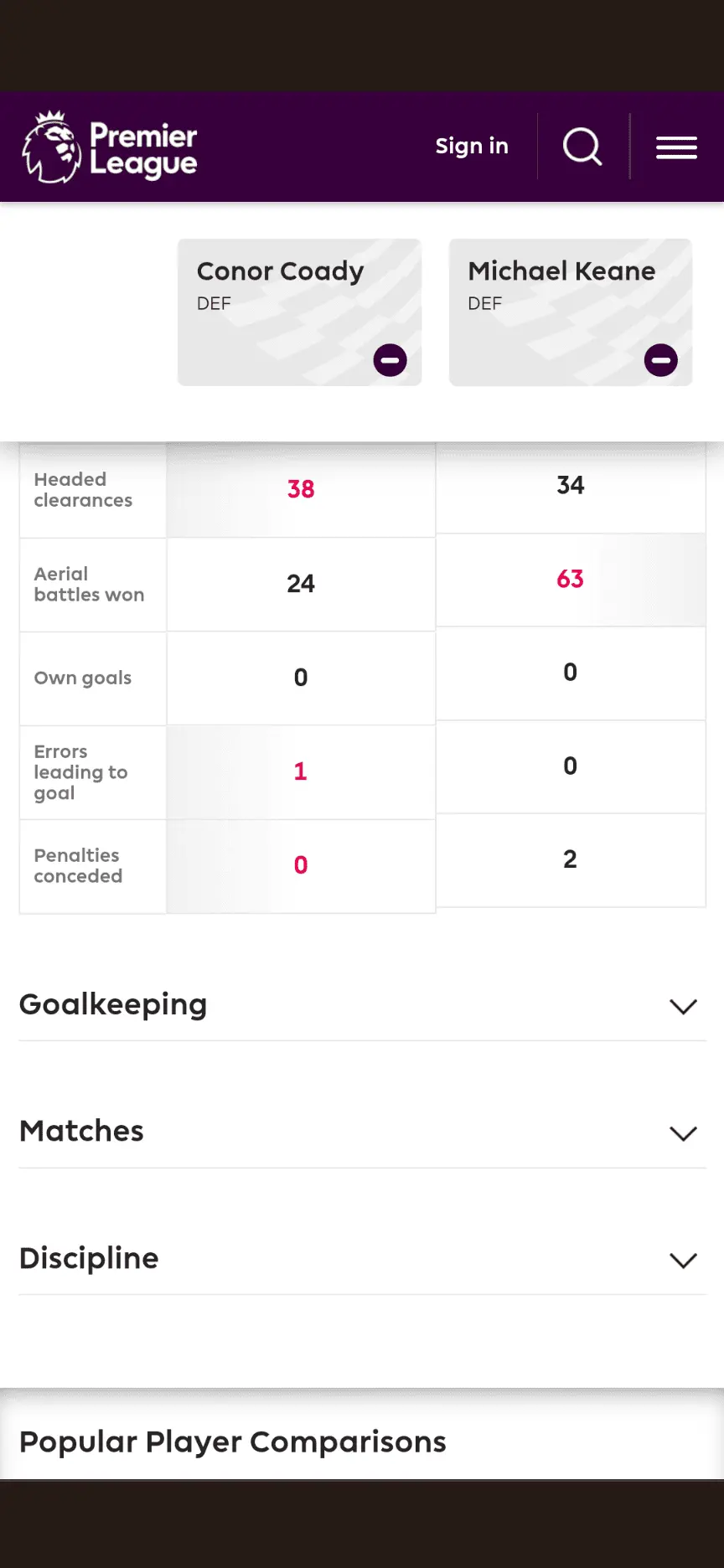Click the Matches heading
Image resolution: width=724 pixels, height=1568 pixels.
click(x=82, y=1132)
